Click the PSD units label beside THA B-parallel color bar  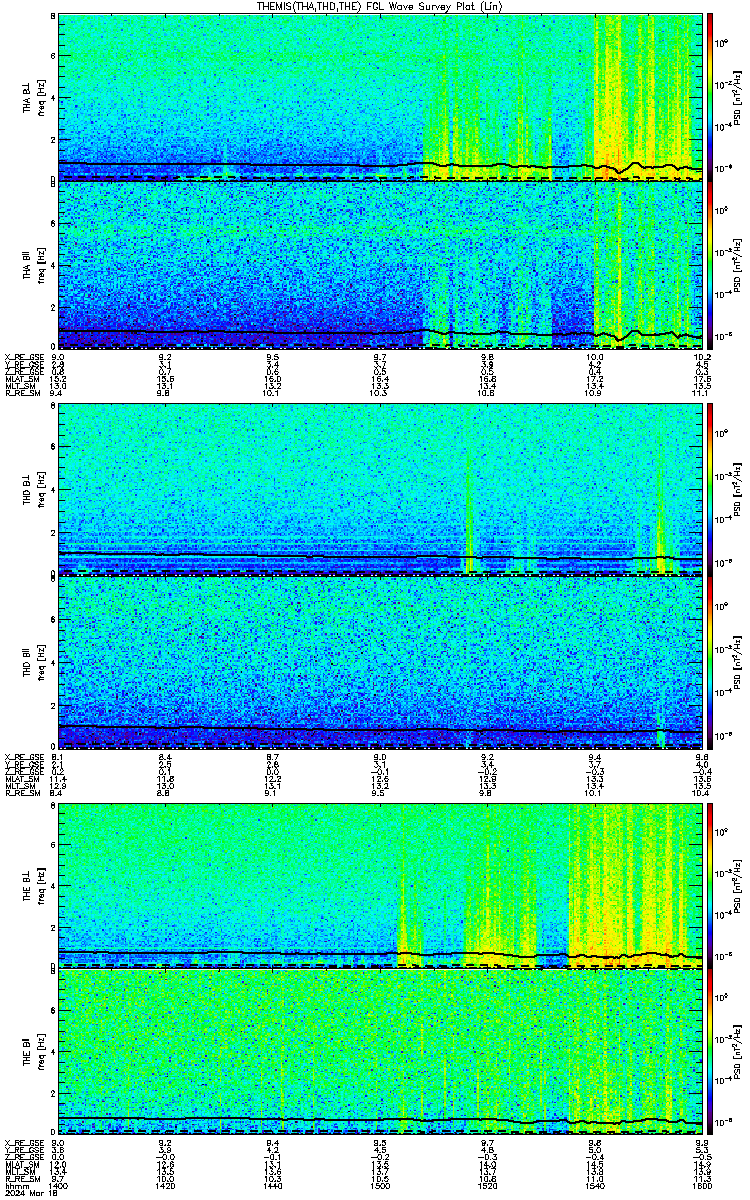click(737, 265)
